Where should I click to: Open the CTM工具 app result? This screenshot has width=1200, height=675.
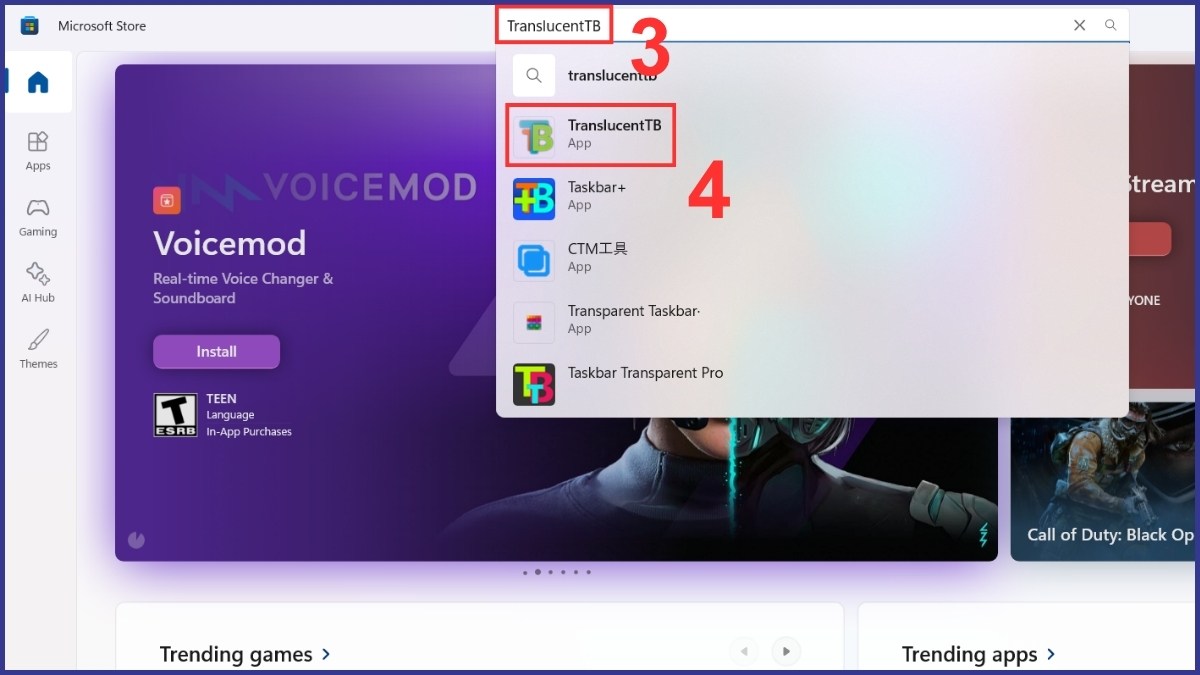tap(812, 259)
